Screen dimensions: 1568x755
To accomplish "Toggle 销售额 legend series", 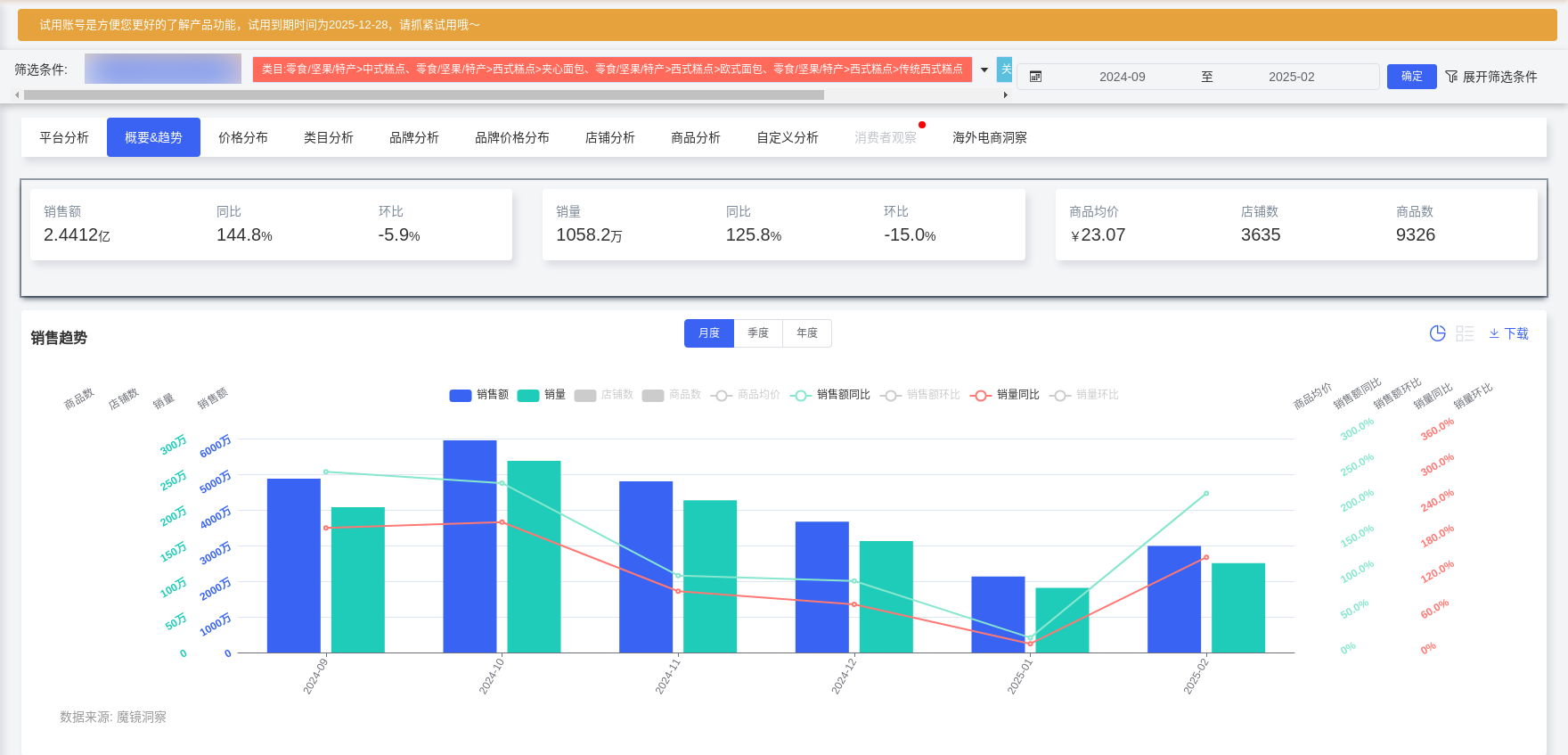I will pyautogui.click(x=479, y=395).
